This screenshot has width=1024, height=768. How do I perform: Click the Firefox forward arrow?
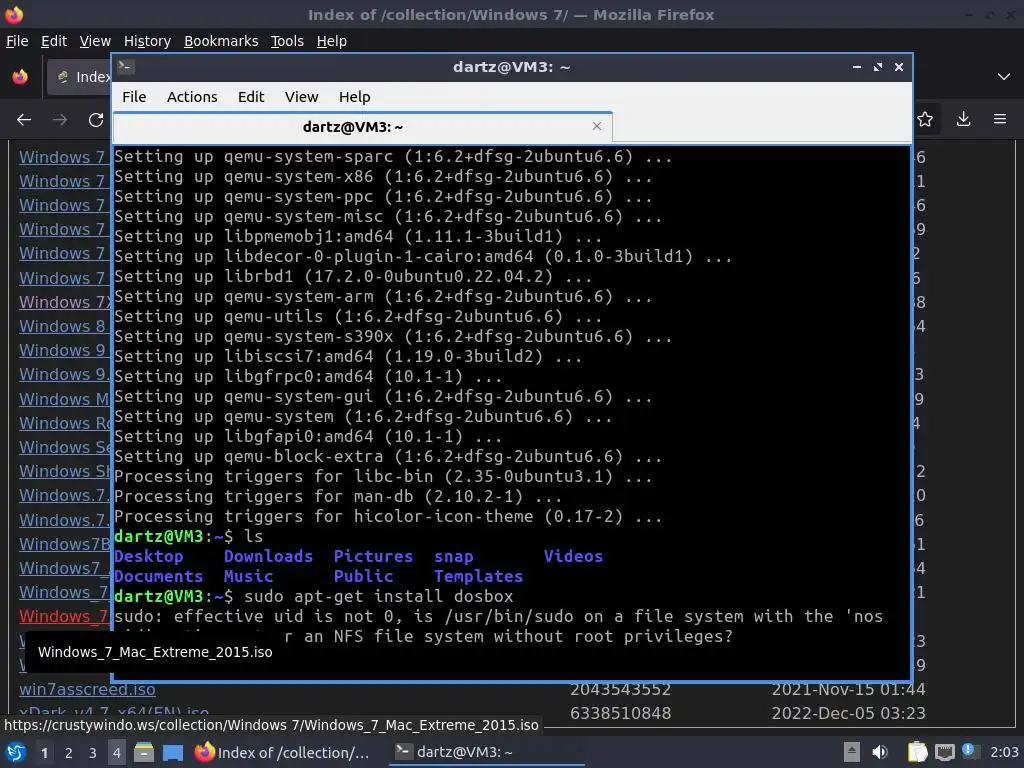click(59, 120)
